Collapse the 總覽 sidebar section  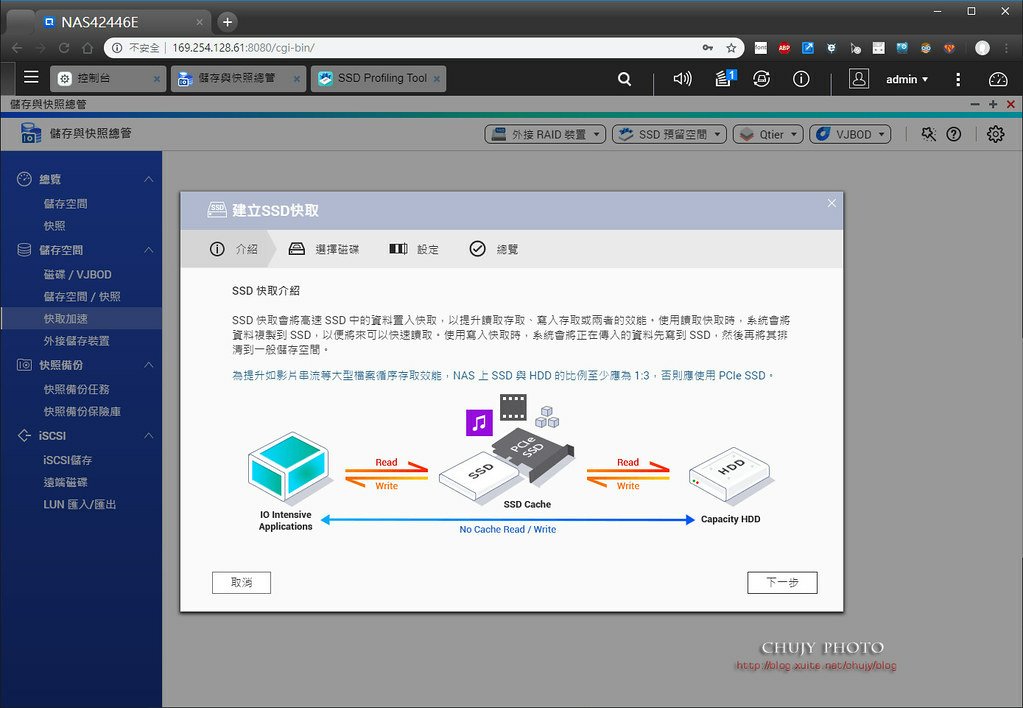(149, 179)
